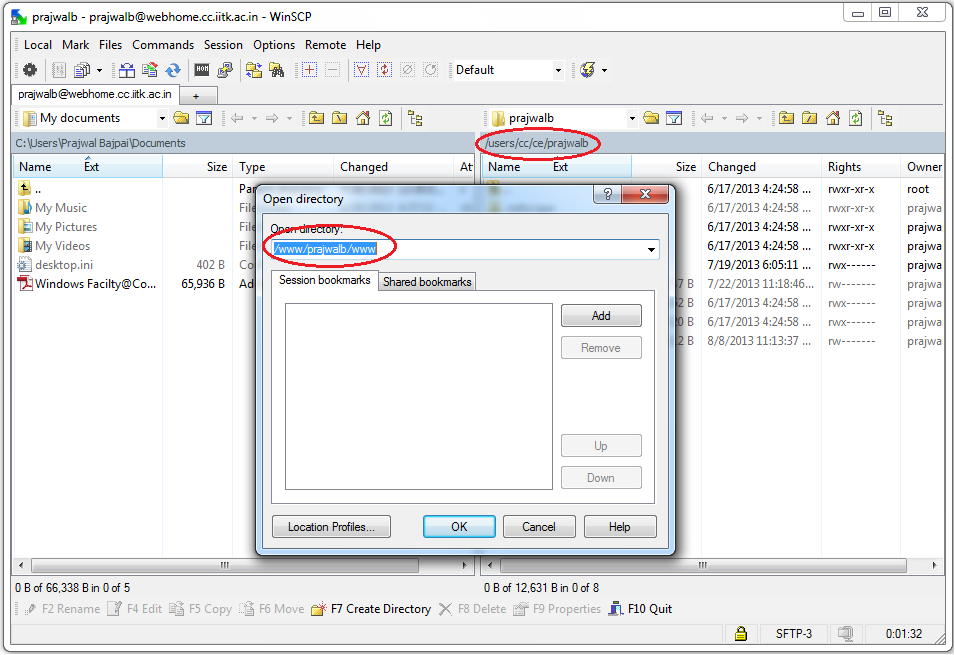Go to local home directory icon

point(363,118)
